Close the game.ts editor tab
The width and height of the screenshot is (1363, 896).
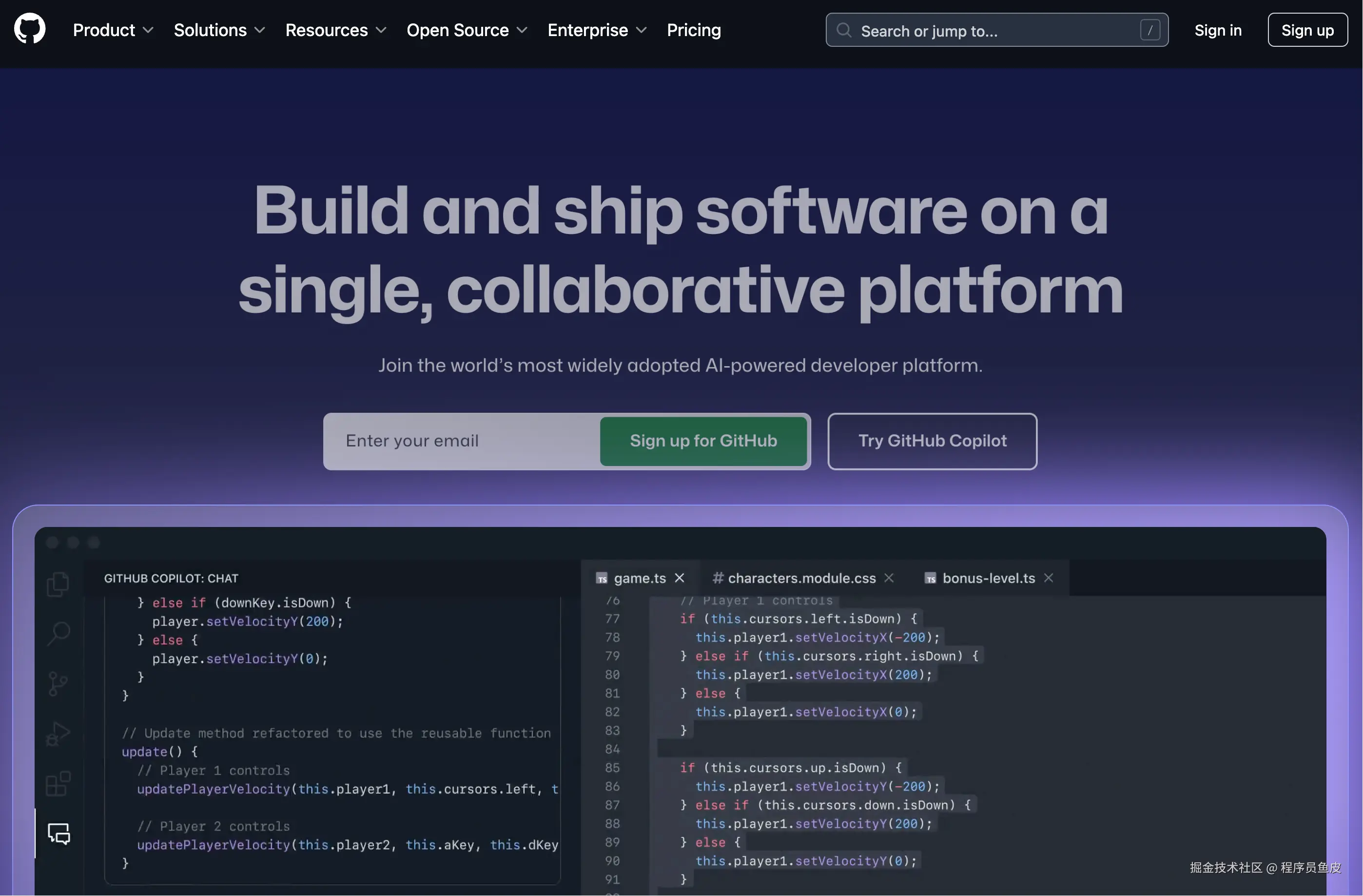click(x=679, y=578)
